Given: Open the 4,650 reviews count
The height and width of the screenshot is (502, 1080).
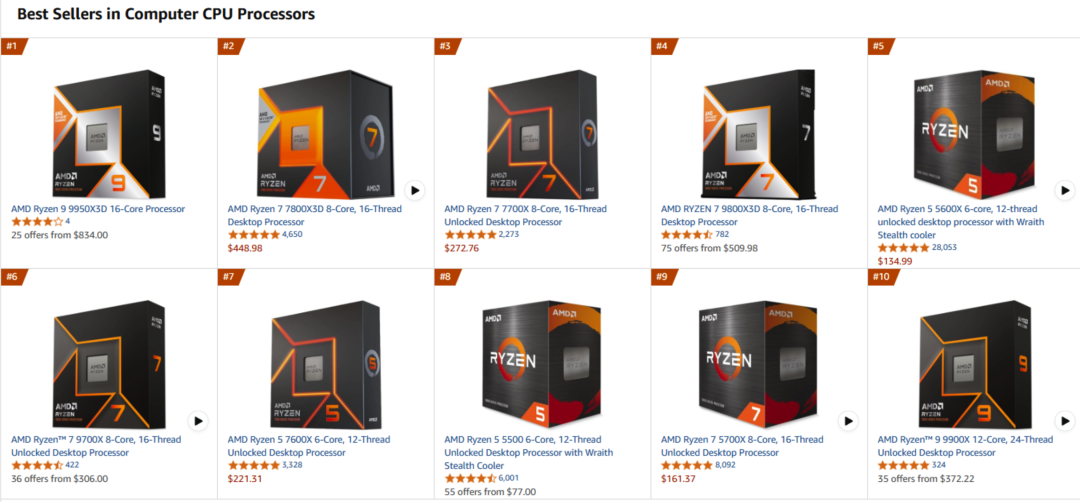Looking at the screenshot, I should (292, 235).
